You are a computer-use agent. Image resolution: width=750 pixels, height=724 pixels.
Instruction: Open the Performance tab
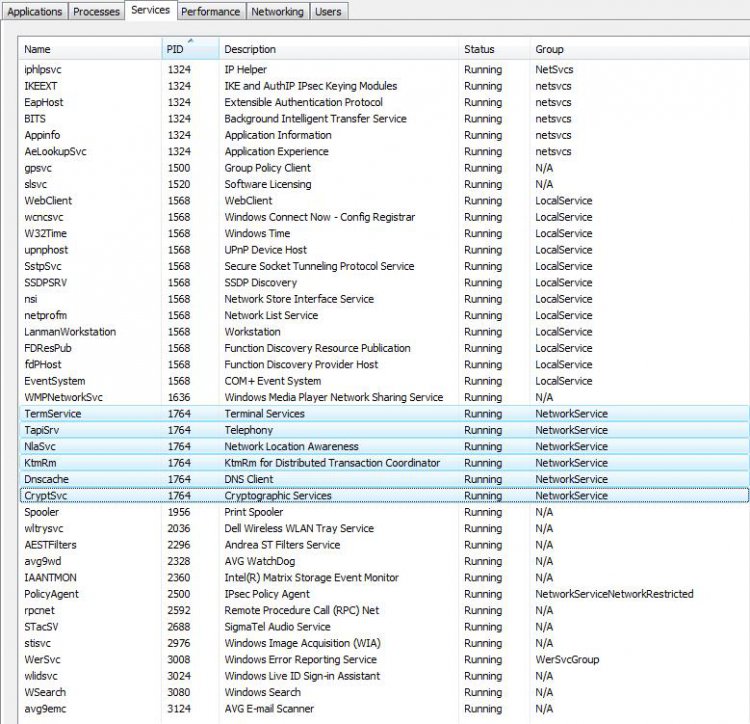(210, 11)
